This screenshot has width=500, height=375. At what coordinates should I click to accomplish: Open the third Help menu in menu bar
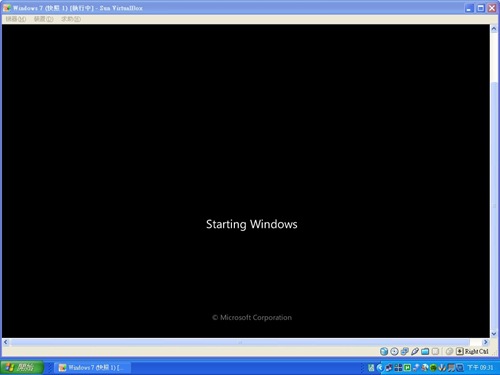click(x=71, y=19)
